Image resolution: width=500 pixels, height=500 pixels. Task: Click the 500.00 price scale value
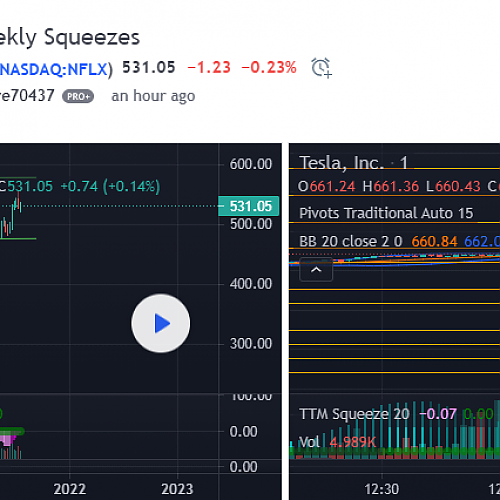click(251, 224)
